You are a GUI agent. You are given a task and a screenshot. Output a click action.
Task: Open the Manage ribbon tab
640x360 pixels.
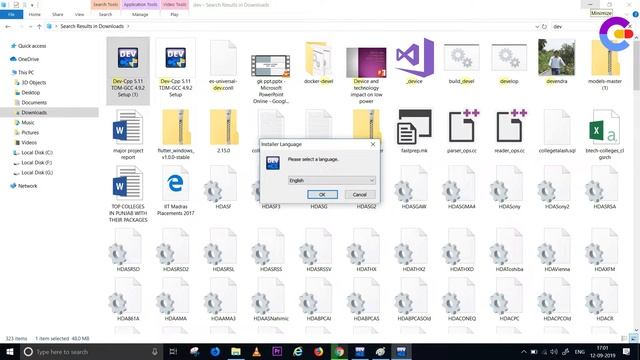point(140,14)
